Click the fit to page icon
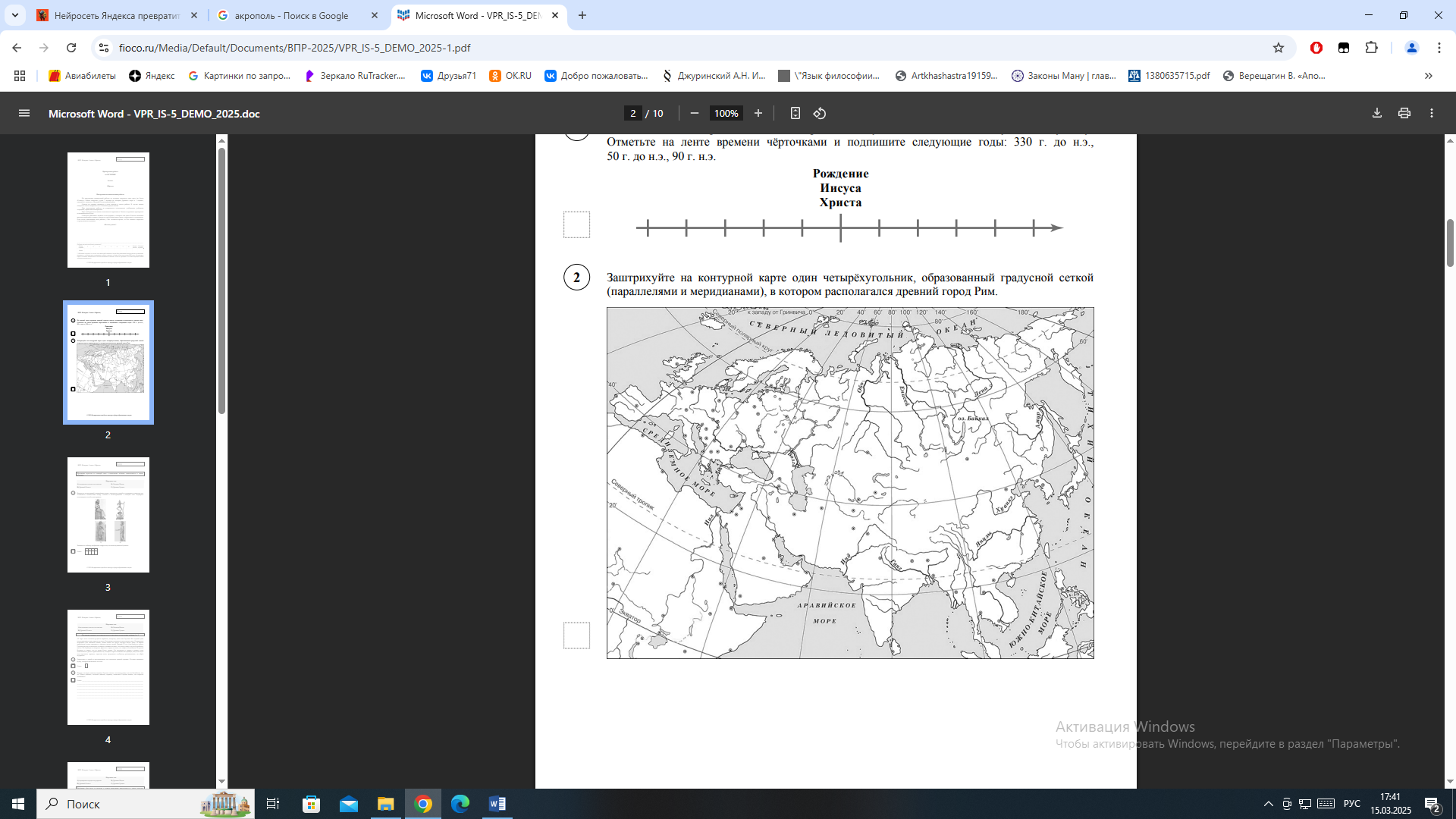 [795, 113]
